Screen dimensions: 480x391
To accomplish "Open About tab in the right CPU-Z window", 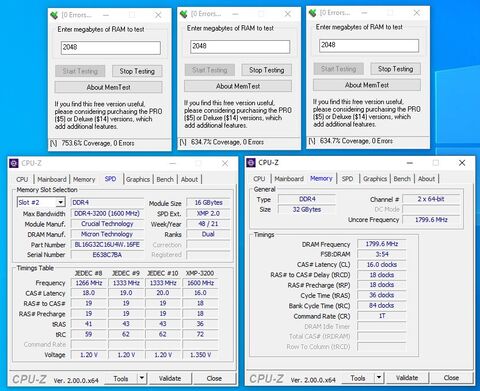I will click(x=426, y=179).
